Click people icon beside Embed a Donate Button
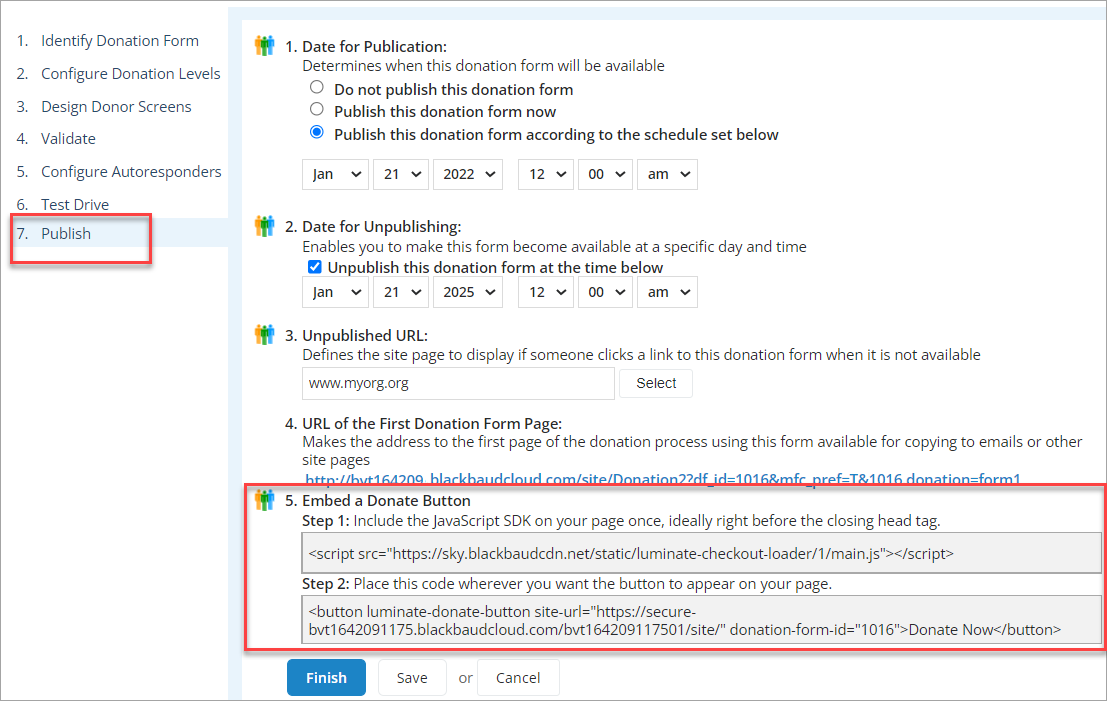 click(265, 500)
